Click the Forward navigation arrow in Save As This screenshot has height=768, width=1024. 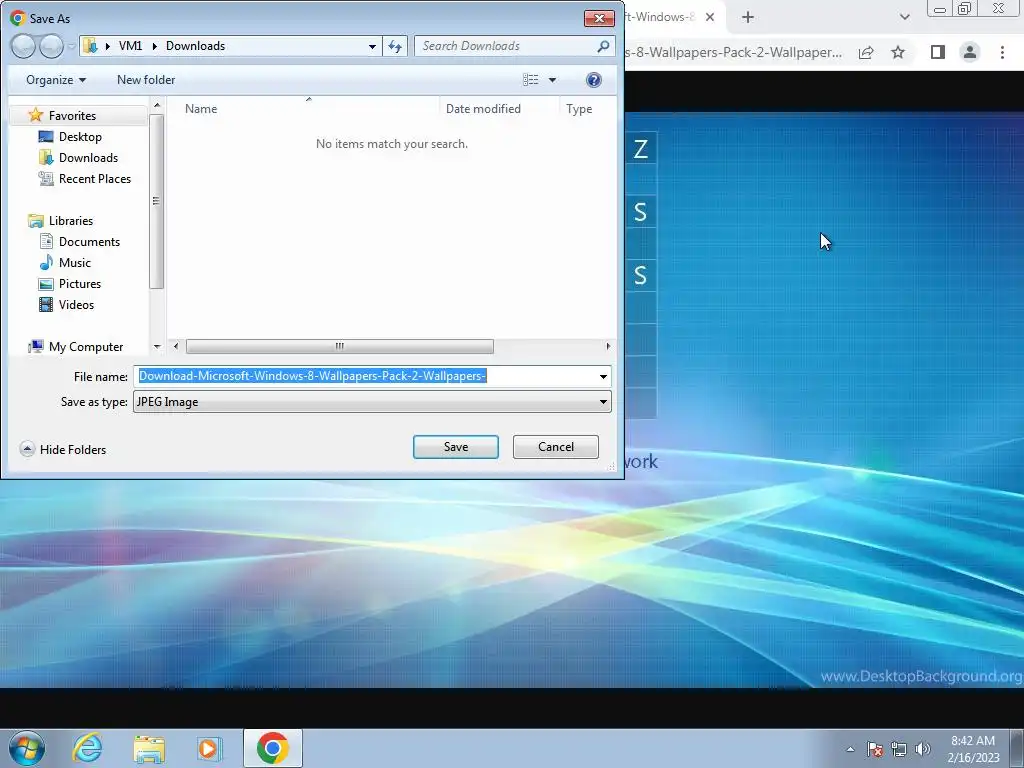coord(51,46)
